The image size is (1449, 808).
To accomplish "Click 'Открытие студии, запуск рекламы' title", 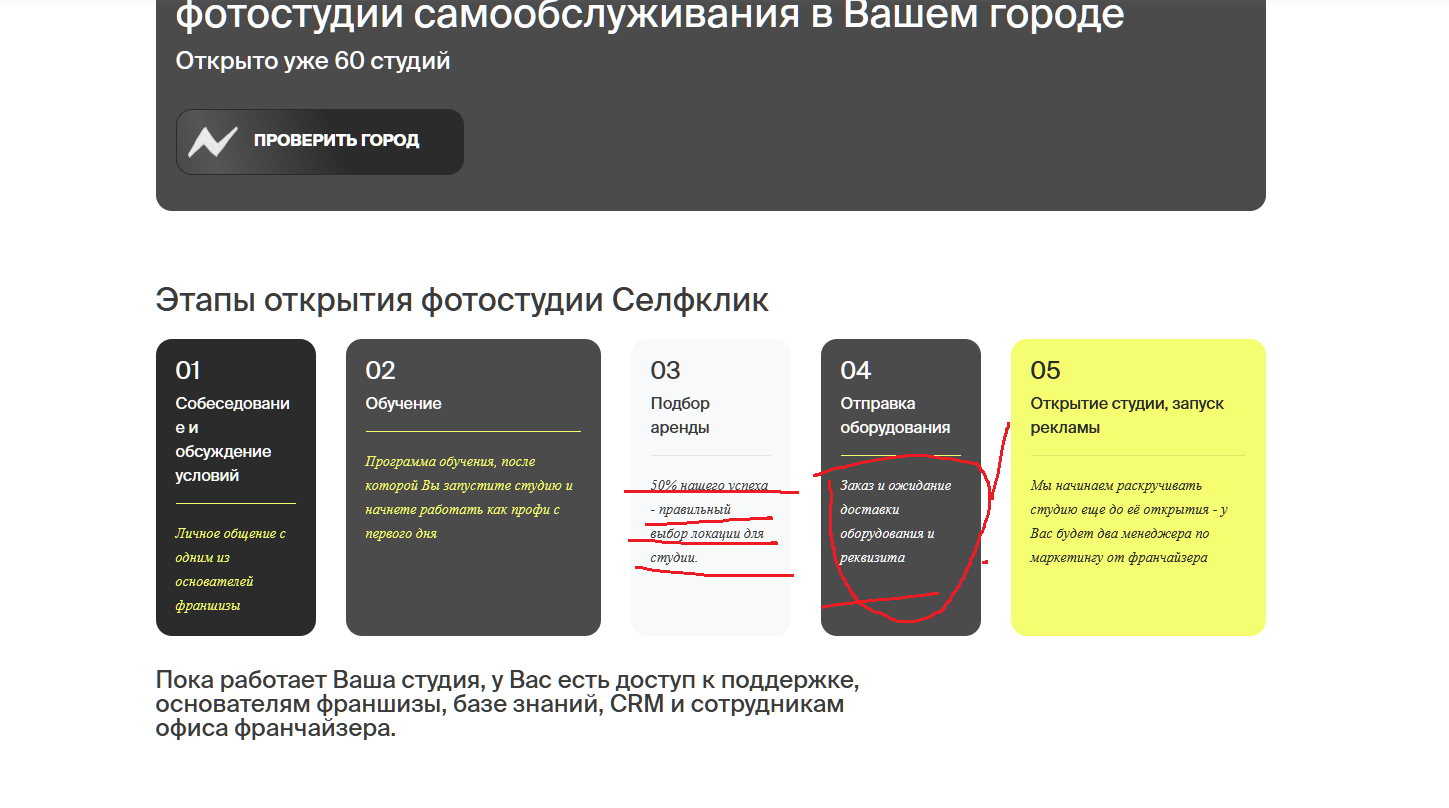I will pos(1127,416).
